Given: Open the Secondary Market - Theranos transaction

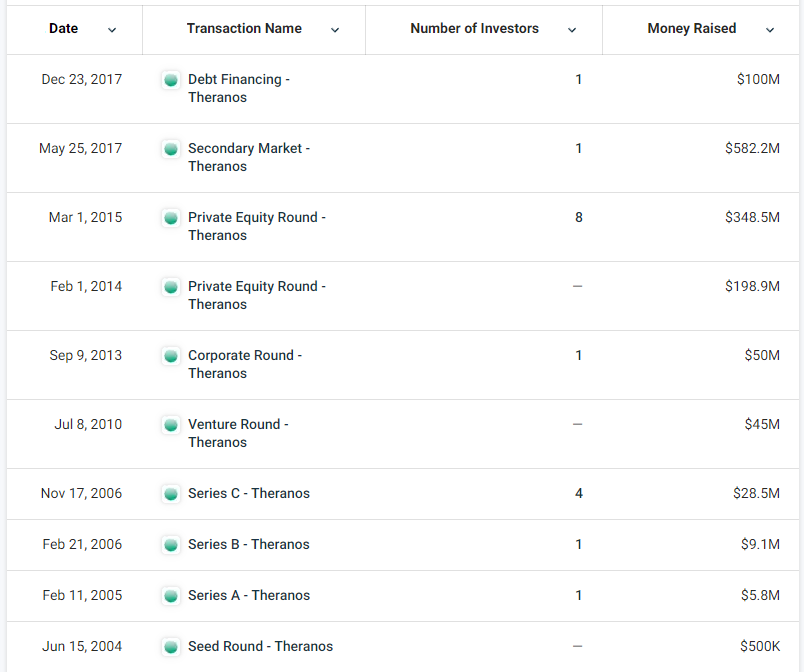Looking at the screenshot, I should (x=249, y=157).
